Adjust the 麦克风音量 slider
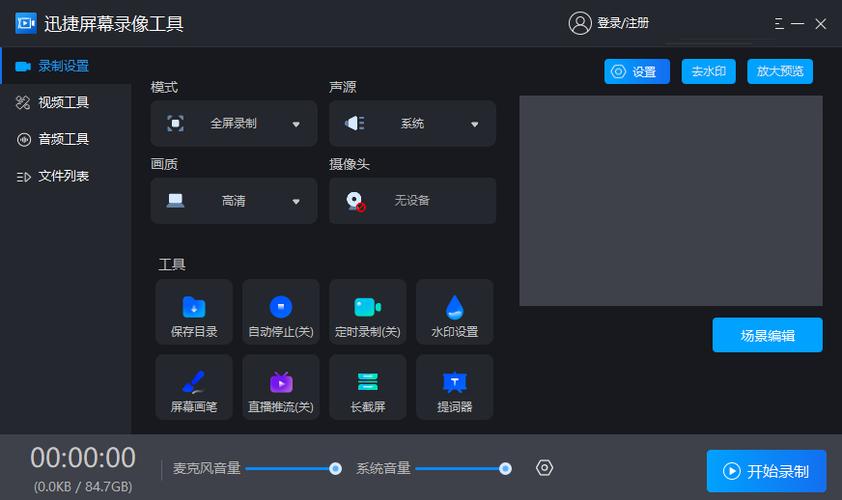 point(293,469)
